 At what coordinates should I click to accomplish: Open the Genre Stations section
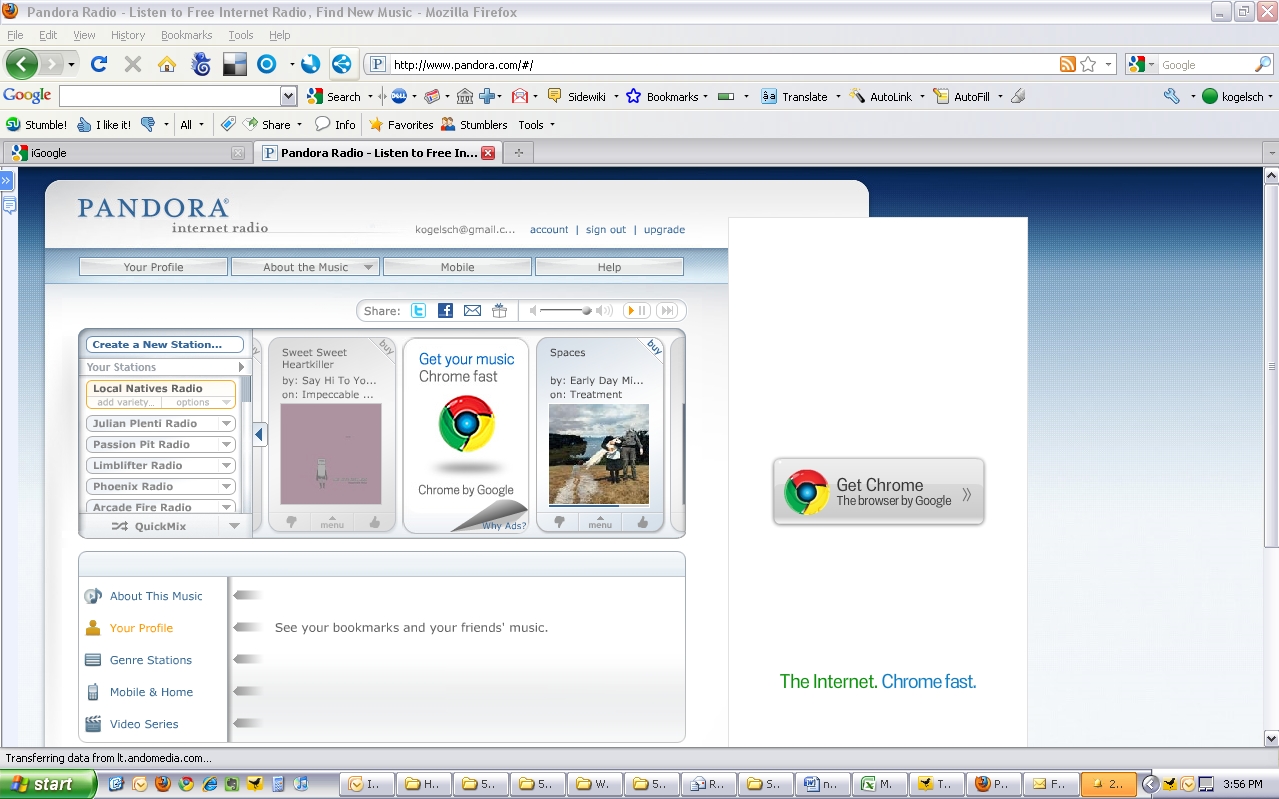(x=151, y=660)
